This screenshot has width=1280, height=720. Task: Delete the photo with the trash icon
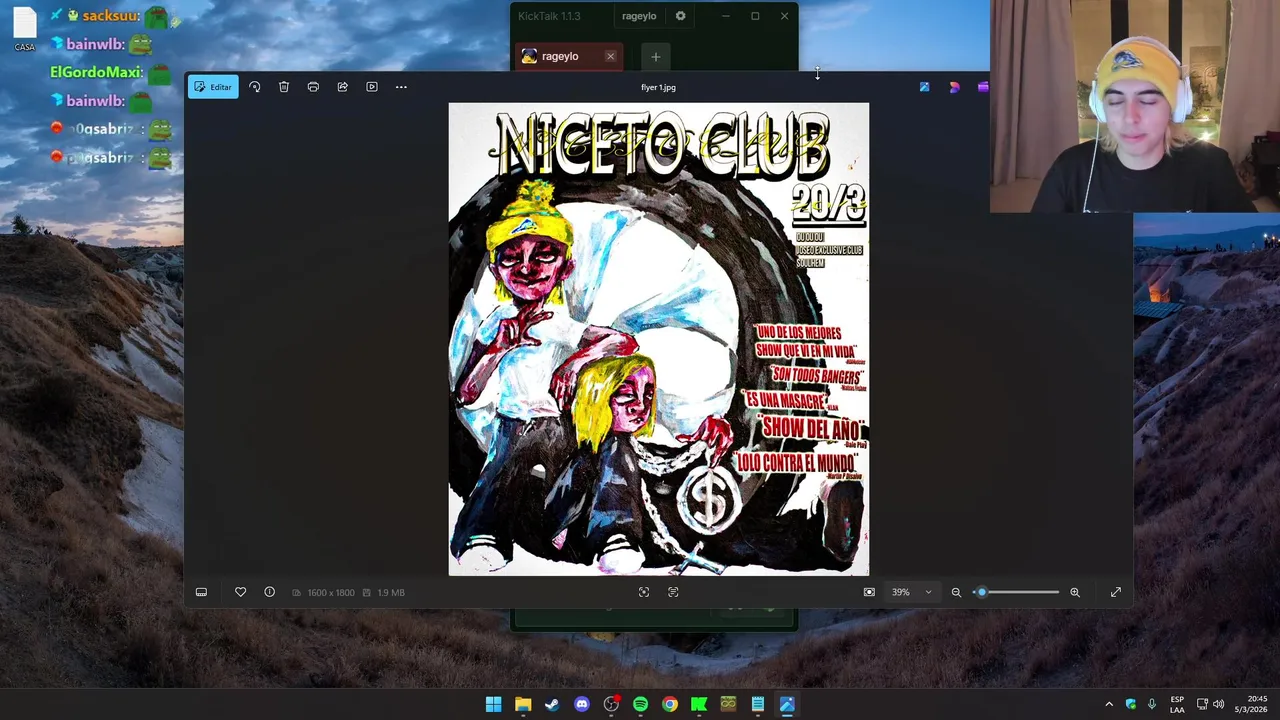284,87
